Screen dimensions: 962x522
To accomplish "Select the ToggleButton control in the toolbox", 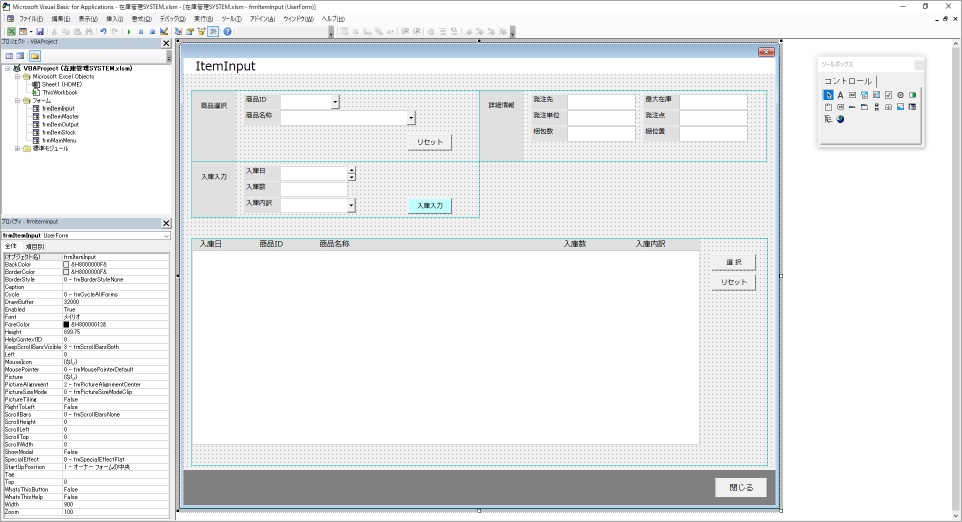I will (x=912, y=95).
